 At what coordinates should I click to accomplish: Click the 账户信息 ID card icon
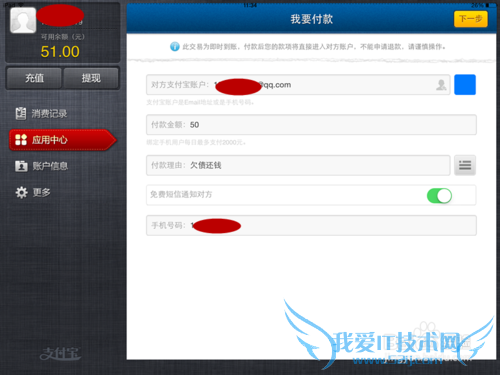point(21,166)
